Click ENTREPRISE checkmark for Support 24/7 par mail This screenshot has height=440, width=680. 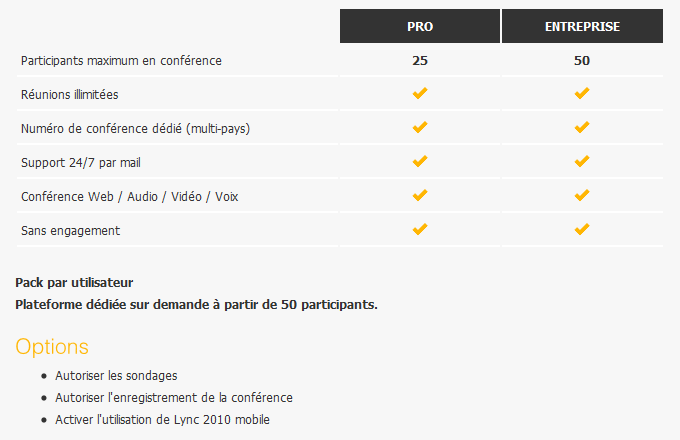coord(582,162)
